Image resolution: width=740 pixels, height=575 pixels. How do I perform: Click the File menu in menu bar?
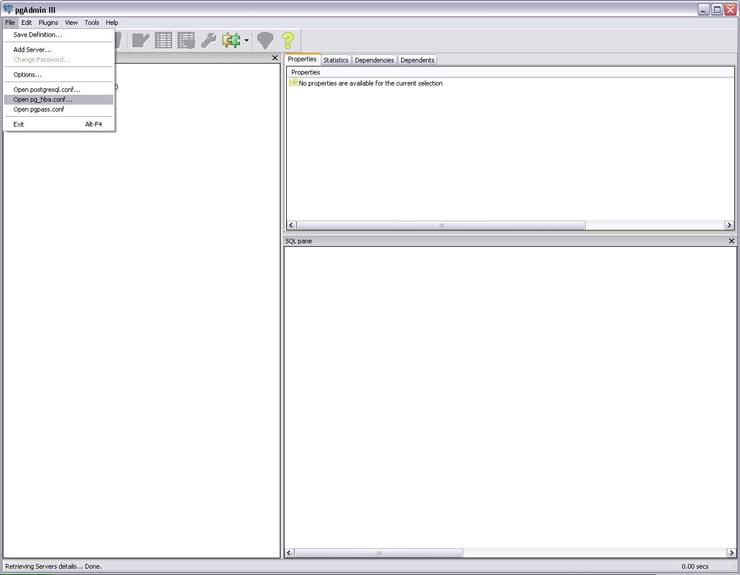[10, 22]
